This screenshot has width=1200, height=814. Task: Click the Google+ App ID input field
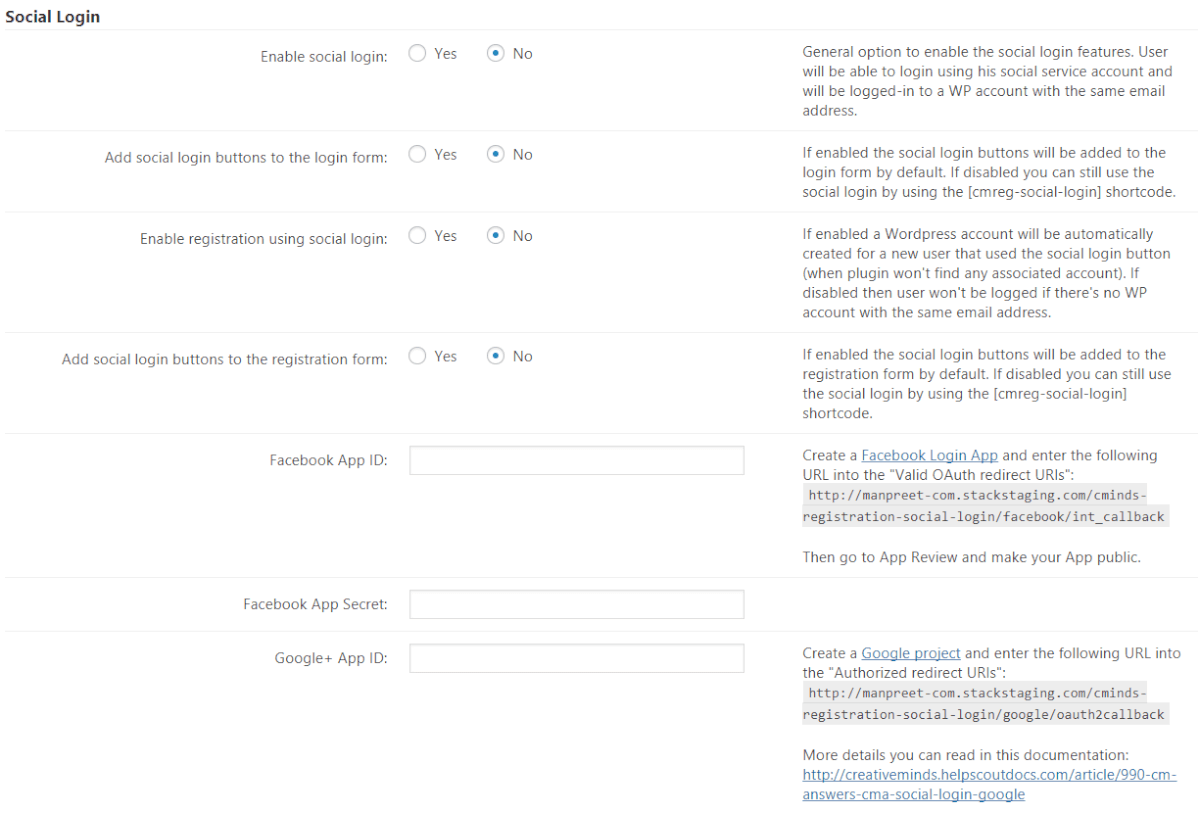576,658
